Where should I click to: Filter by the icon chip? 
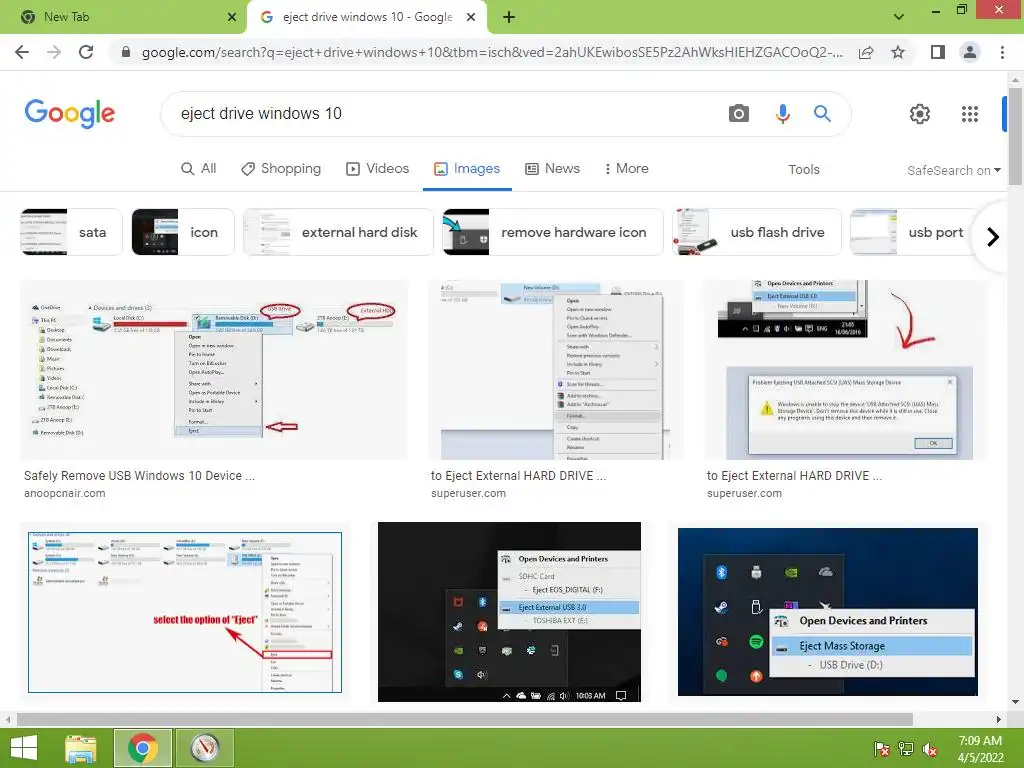click(x=183, y=232)
